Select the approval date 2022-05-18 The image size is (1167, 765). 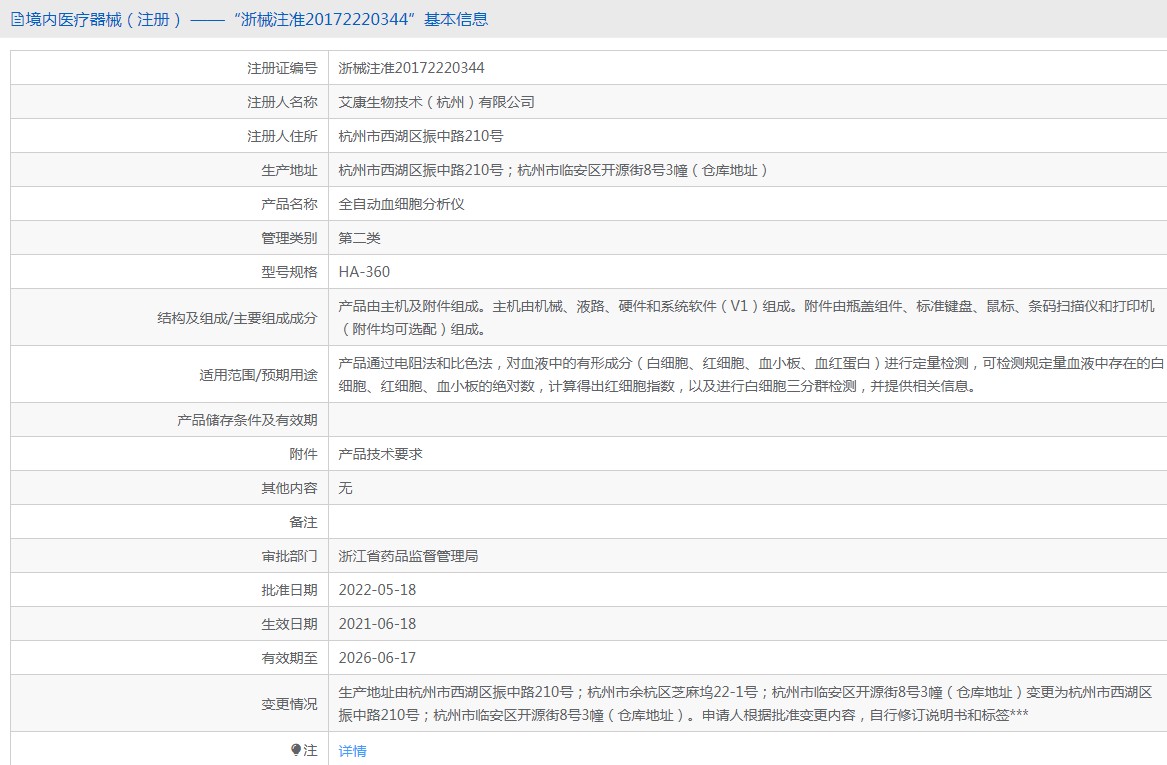click(x=377, y=590)
